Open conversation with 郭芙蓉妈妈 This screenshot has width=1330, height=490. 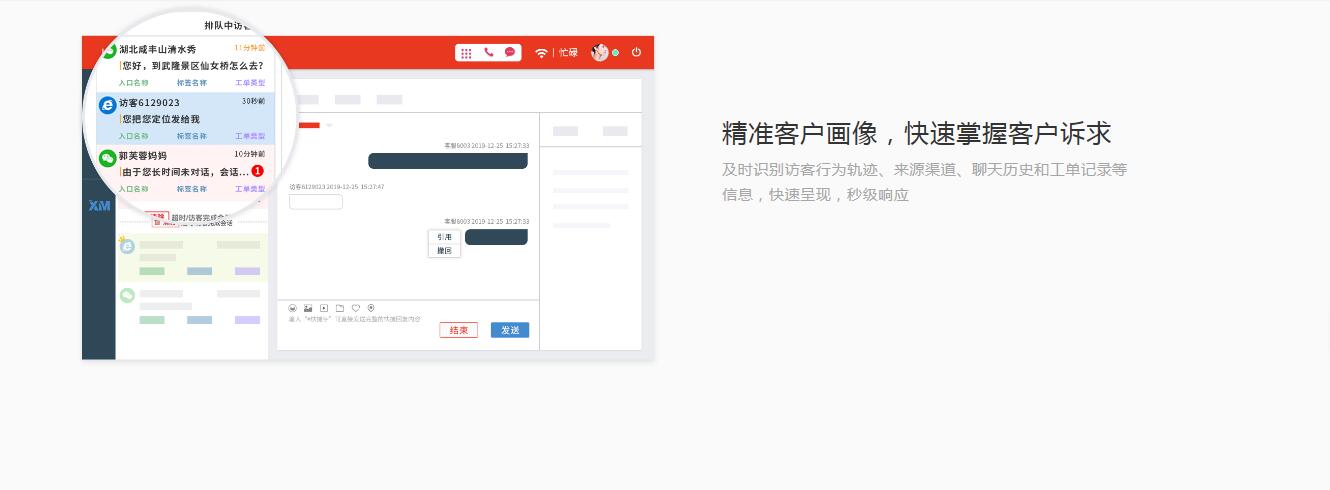[x=185, y=172]
